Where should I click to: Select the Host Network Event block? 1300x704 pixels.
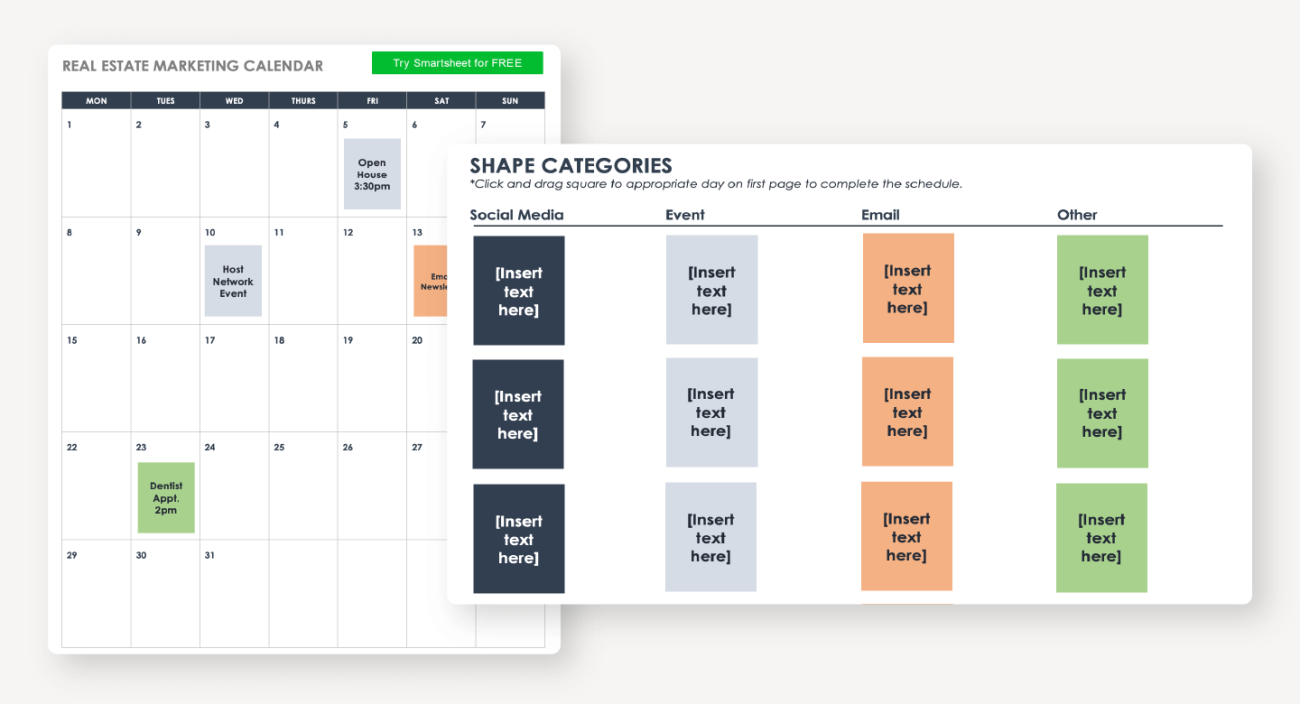pyautogui.click(x=233, y=281)
